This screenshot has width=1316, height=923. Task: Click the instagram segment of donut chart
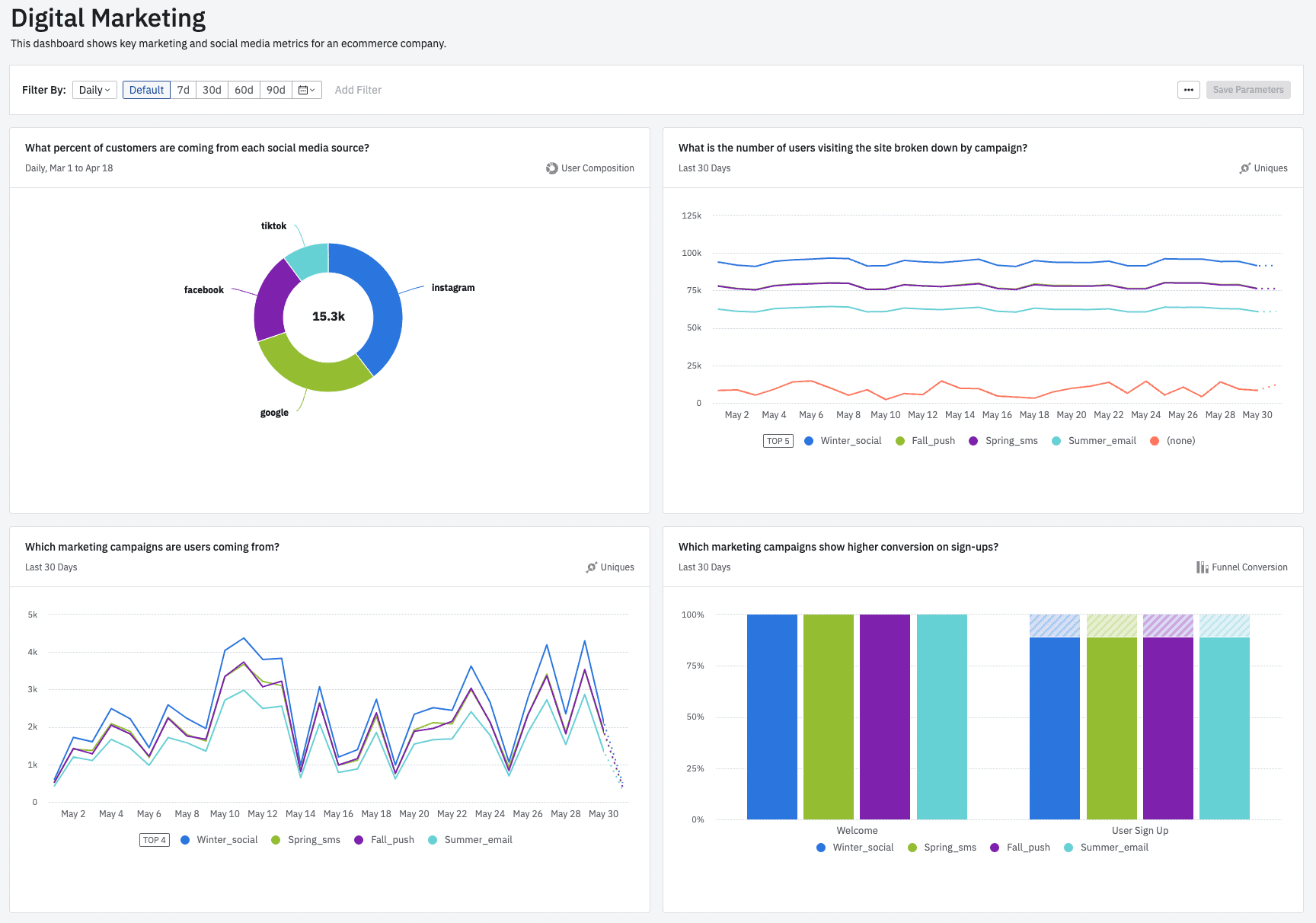coord(377,305)
